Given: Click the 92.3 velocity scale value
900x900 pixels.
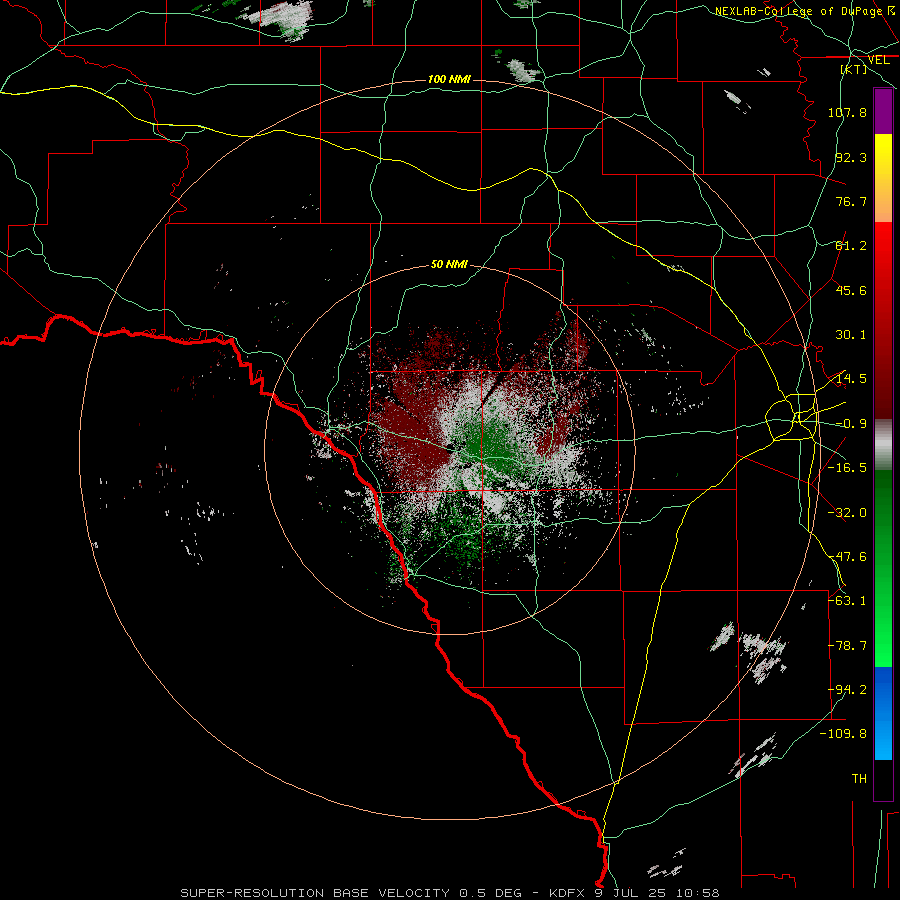Looking at the screenshot, I should (x=851, y=157).
